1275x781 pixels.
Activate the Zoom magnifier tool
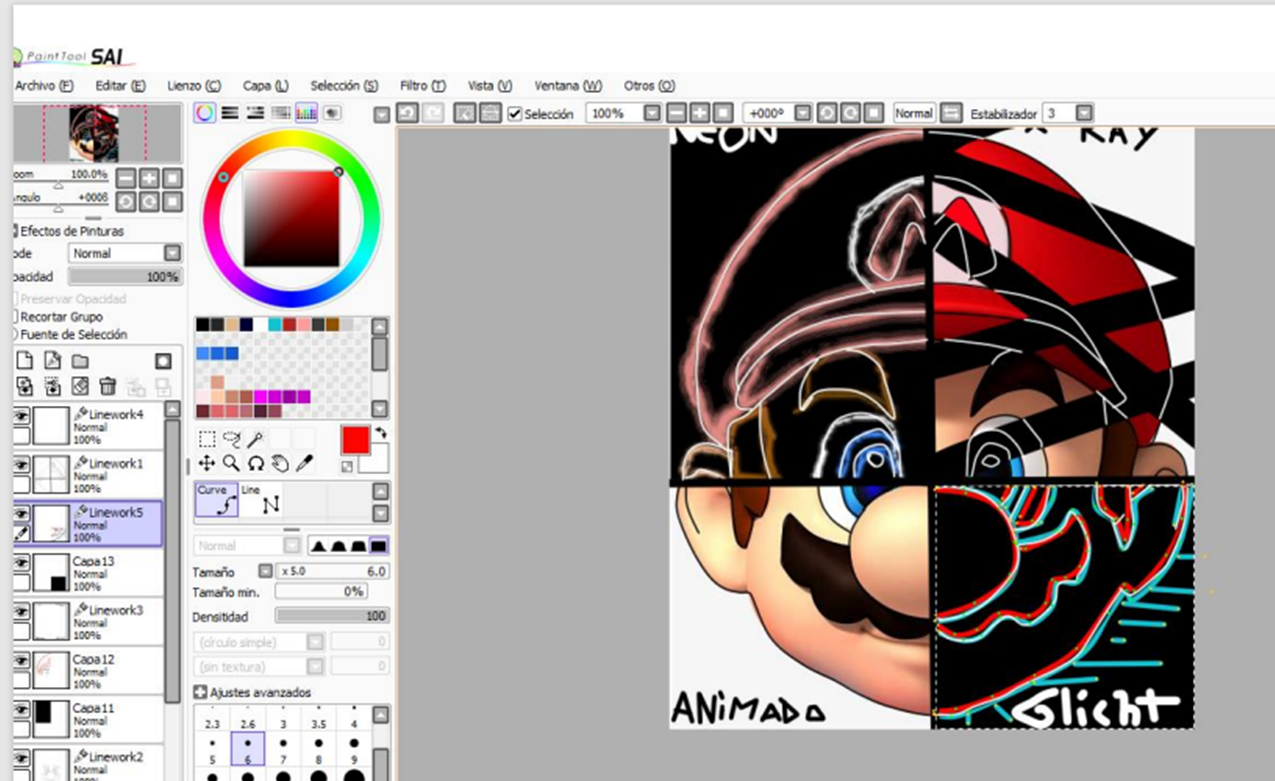[232, 463]
